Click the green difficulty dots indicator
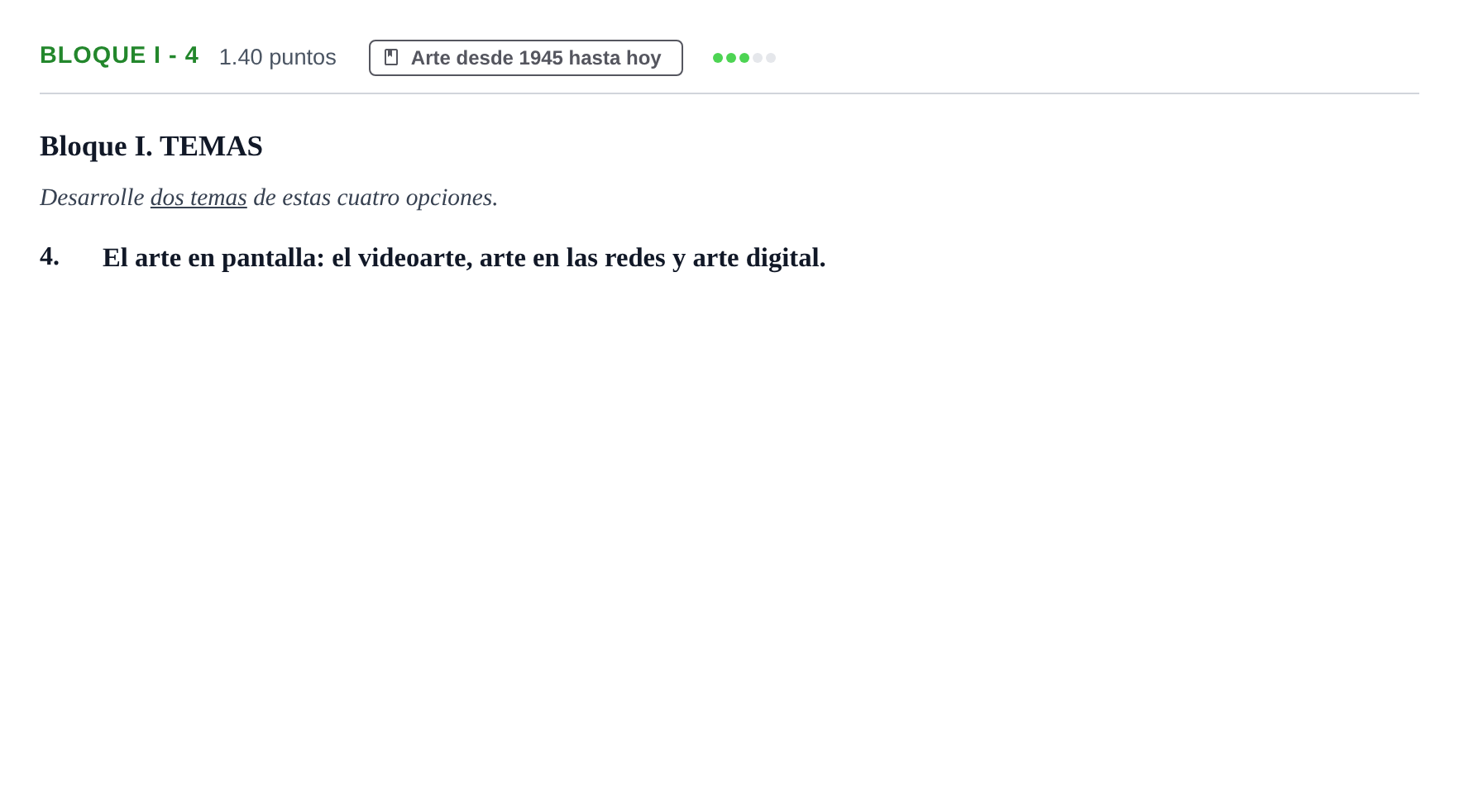This screenshot has height=812, width=1459. point(744,58)
